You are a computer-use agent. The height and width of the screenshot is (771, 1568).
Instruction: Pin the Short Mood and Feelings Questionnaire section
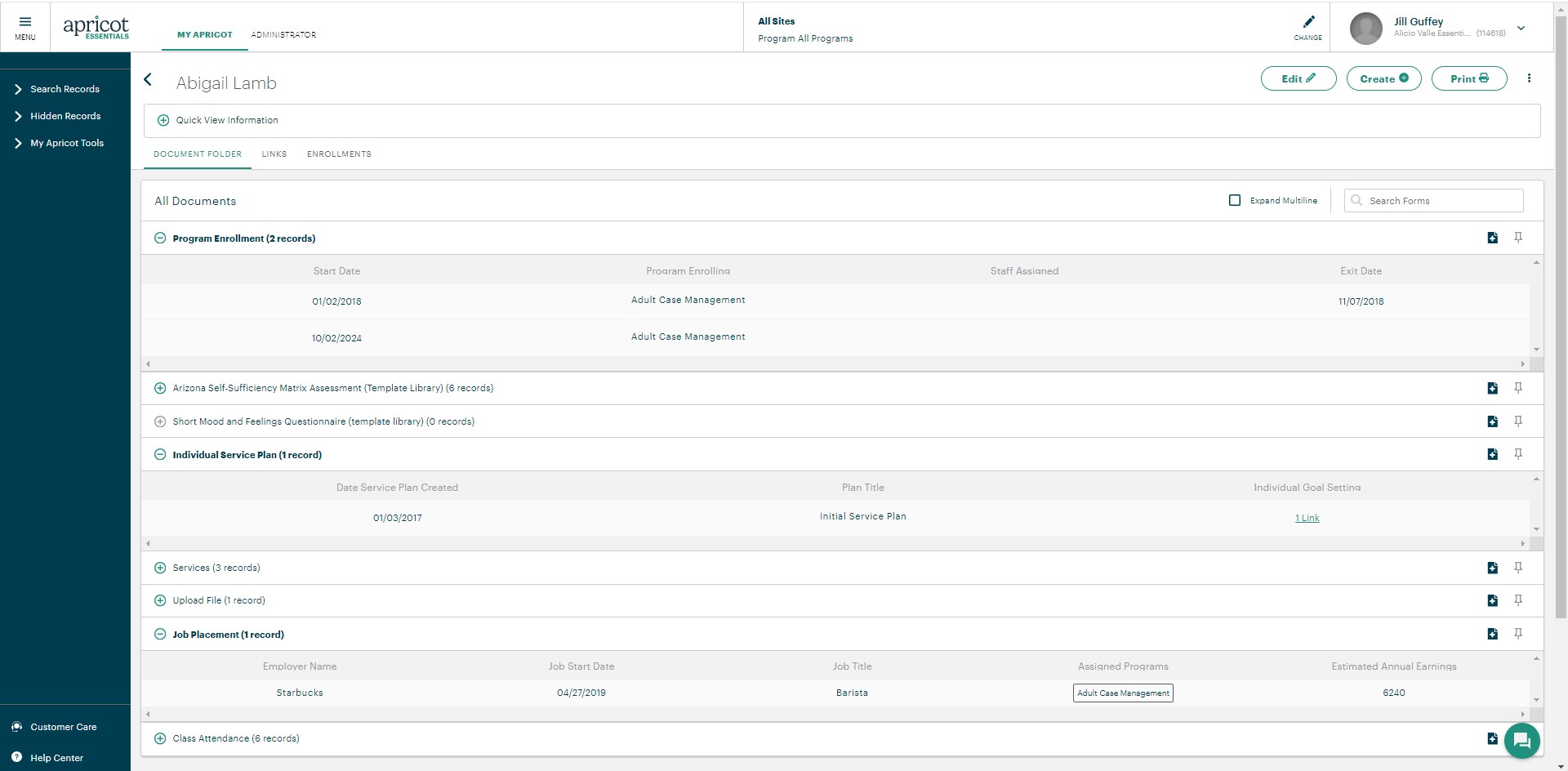point(1518,421)
